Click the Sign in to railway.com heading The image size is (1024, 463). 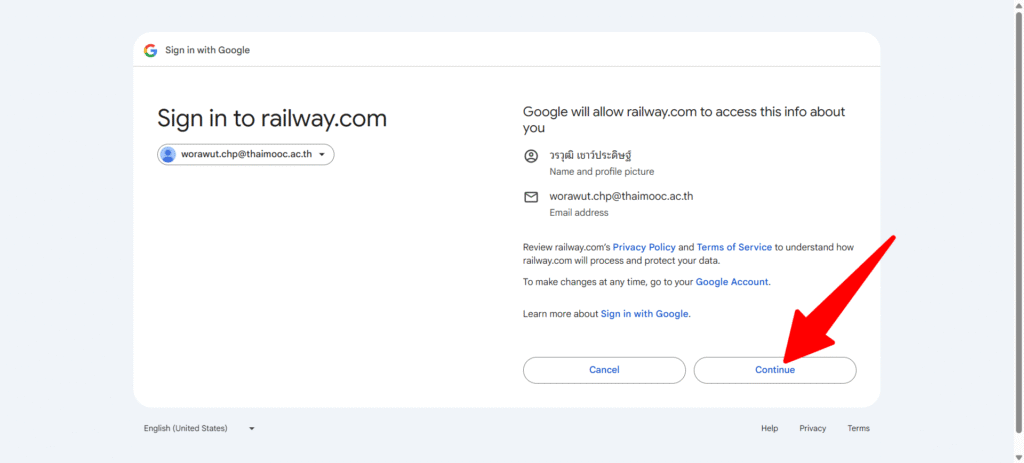tap(272, 119)
